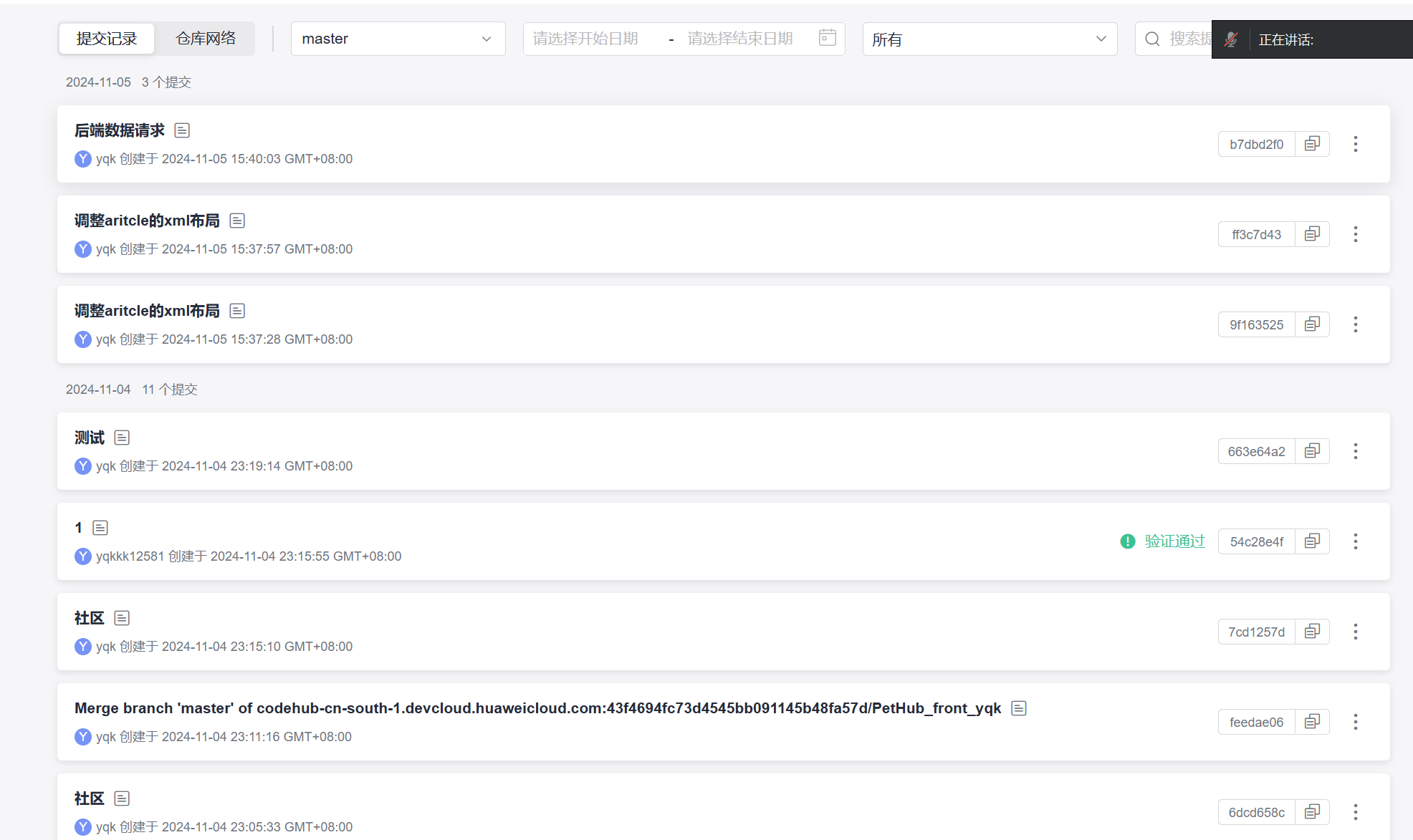Open the master branch dropdown

tap(398, 39)
